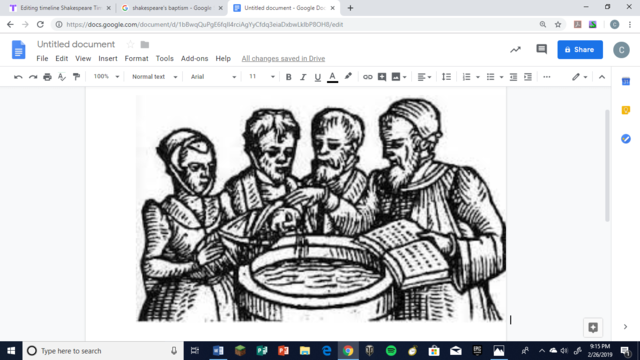Screen dimensions: 640x360
Task: Run the spelling and grammar check icon
Action: click(x=62, y=77)
